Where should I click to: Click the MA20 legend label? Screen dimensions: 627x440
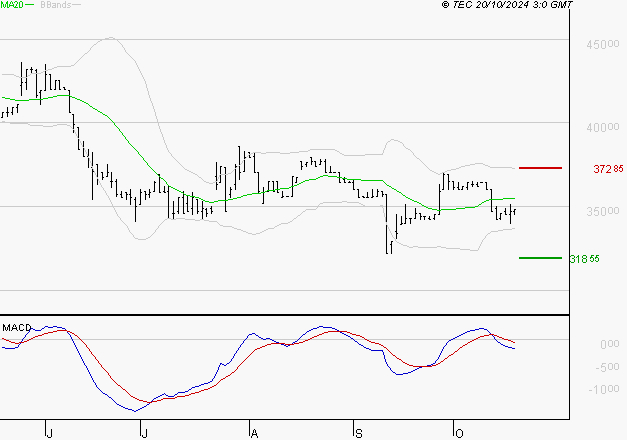12,5
